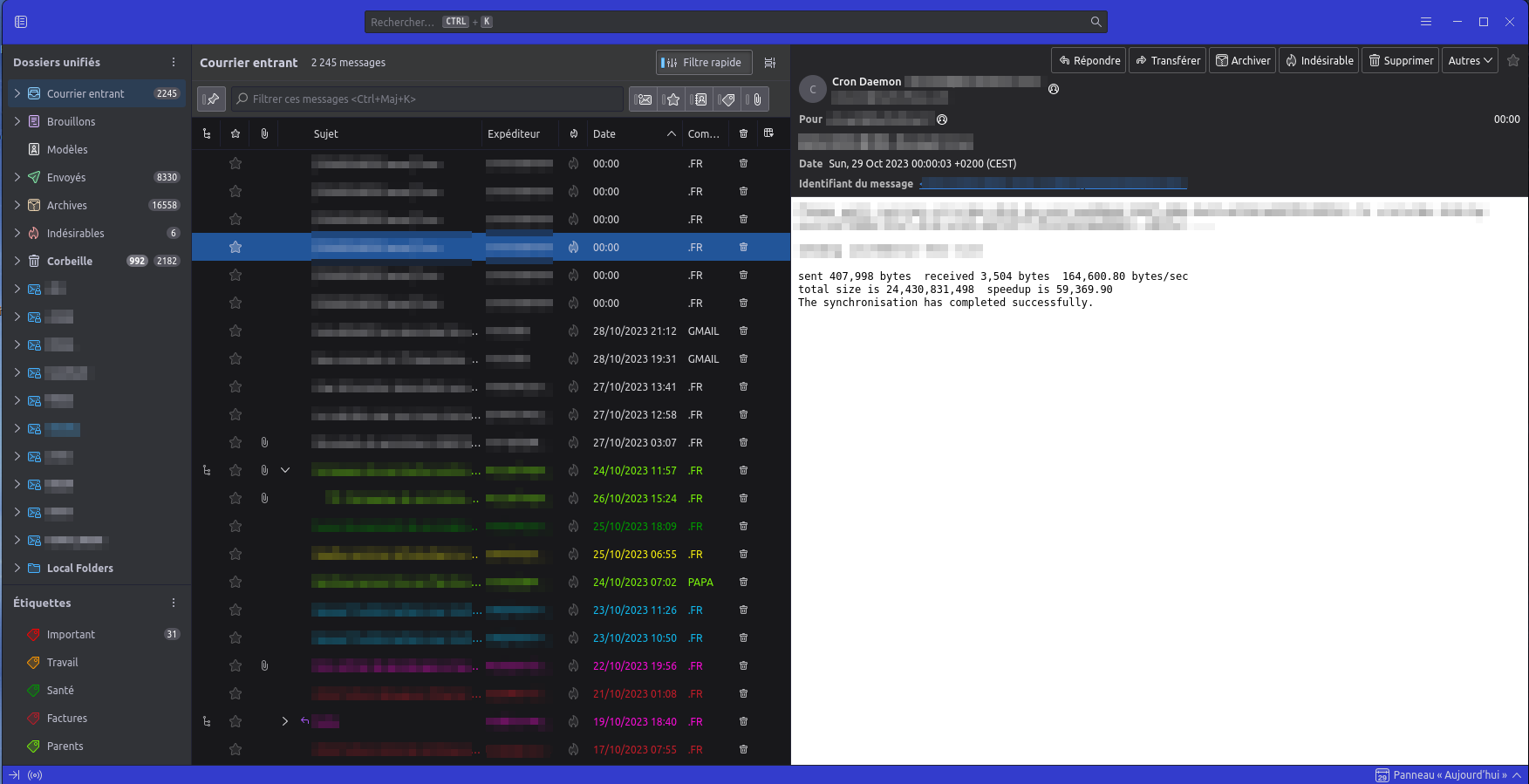Select the Corbeille folder

coord(70,262)
